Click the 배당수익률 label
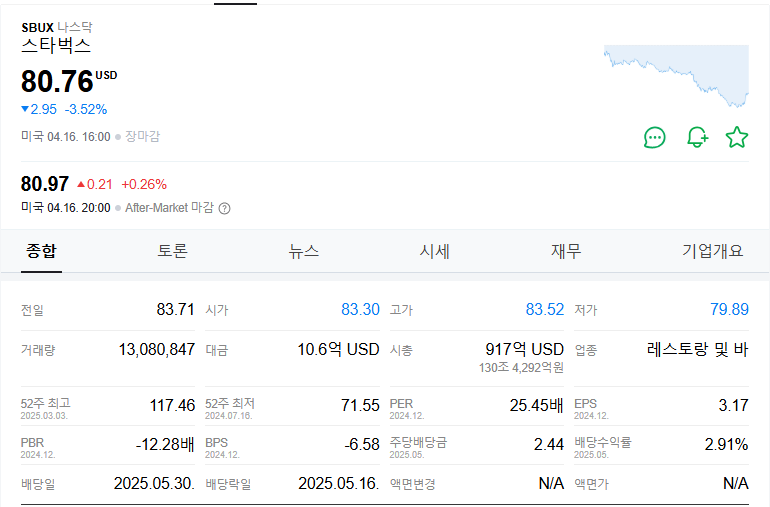 pyautogui.click(x=603, y=442)
